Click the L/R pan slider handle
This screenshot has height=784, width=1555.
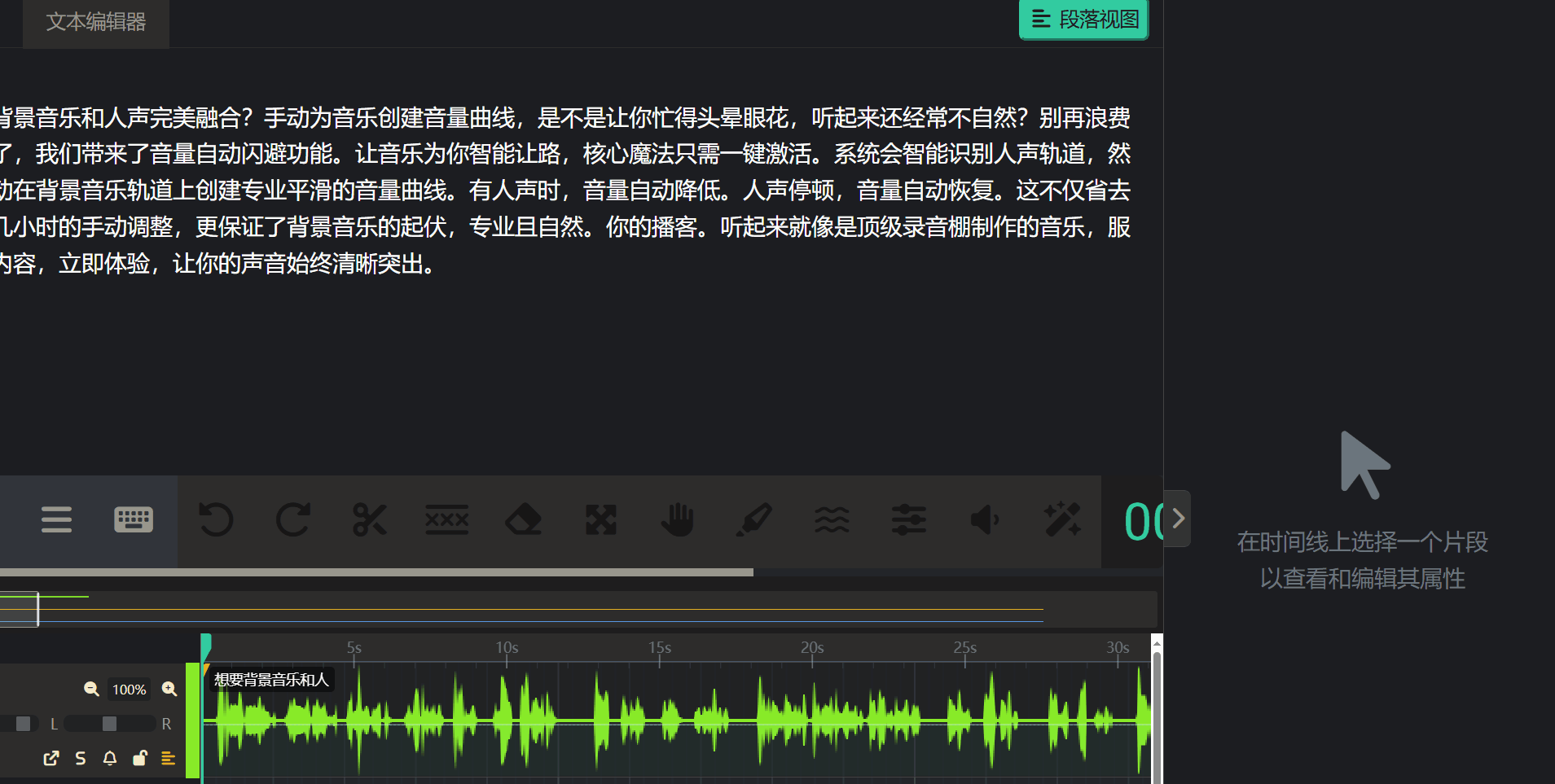point(109,724)
